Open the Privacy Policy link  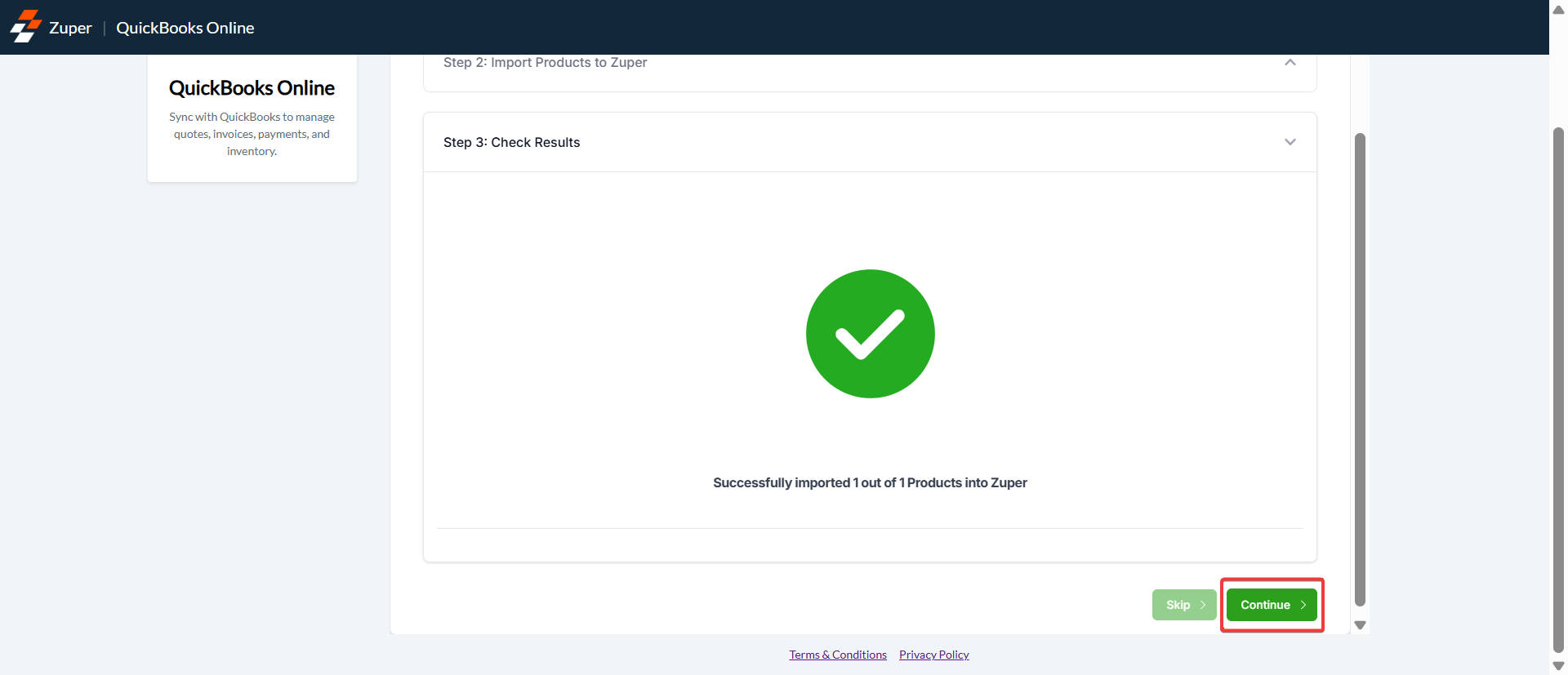934,655
